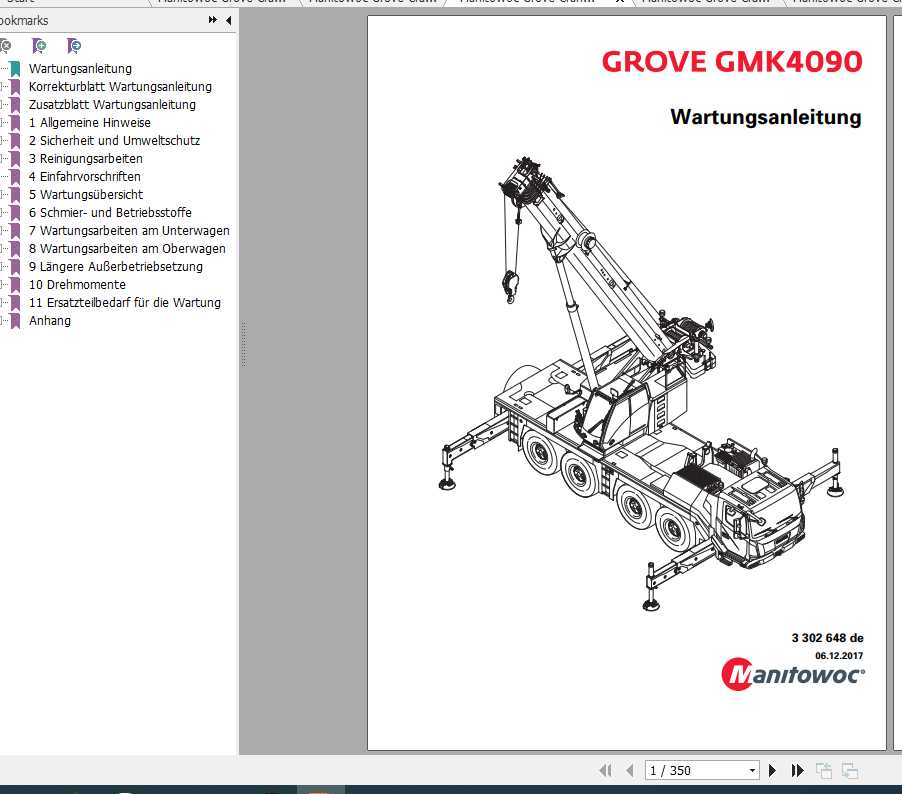The height and width of the screenshot is (794, 902).
Task: Click the previous page arrow icon
Action: pyautogui.click(x=629, y=770)
